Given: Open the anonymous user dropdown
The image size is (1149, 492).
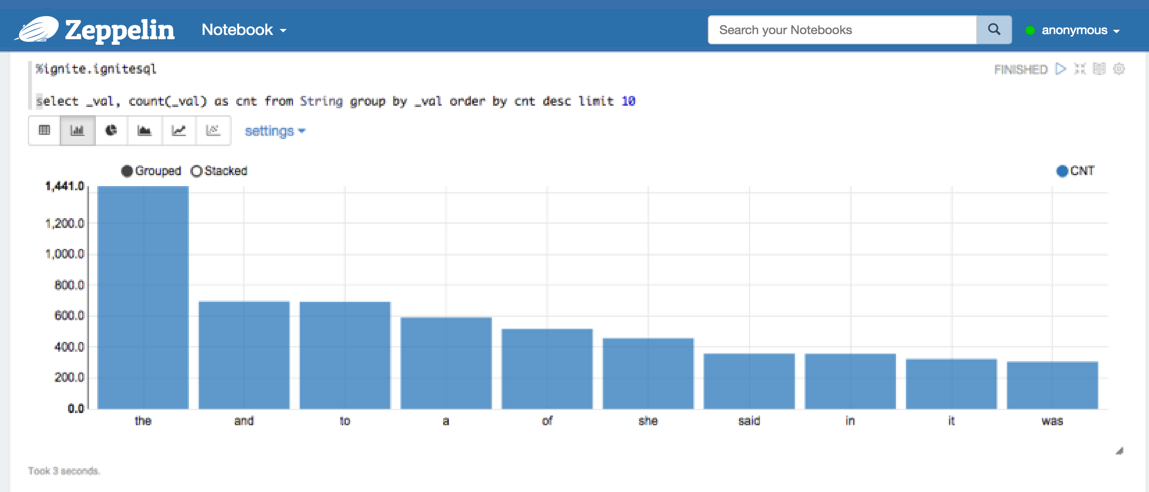Looking at the screenshot, I should (x=1073, y=31).
